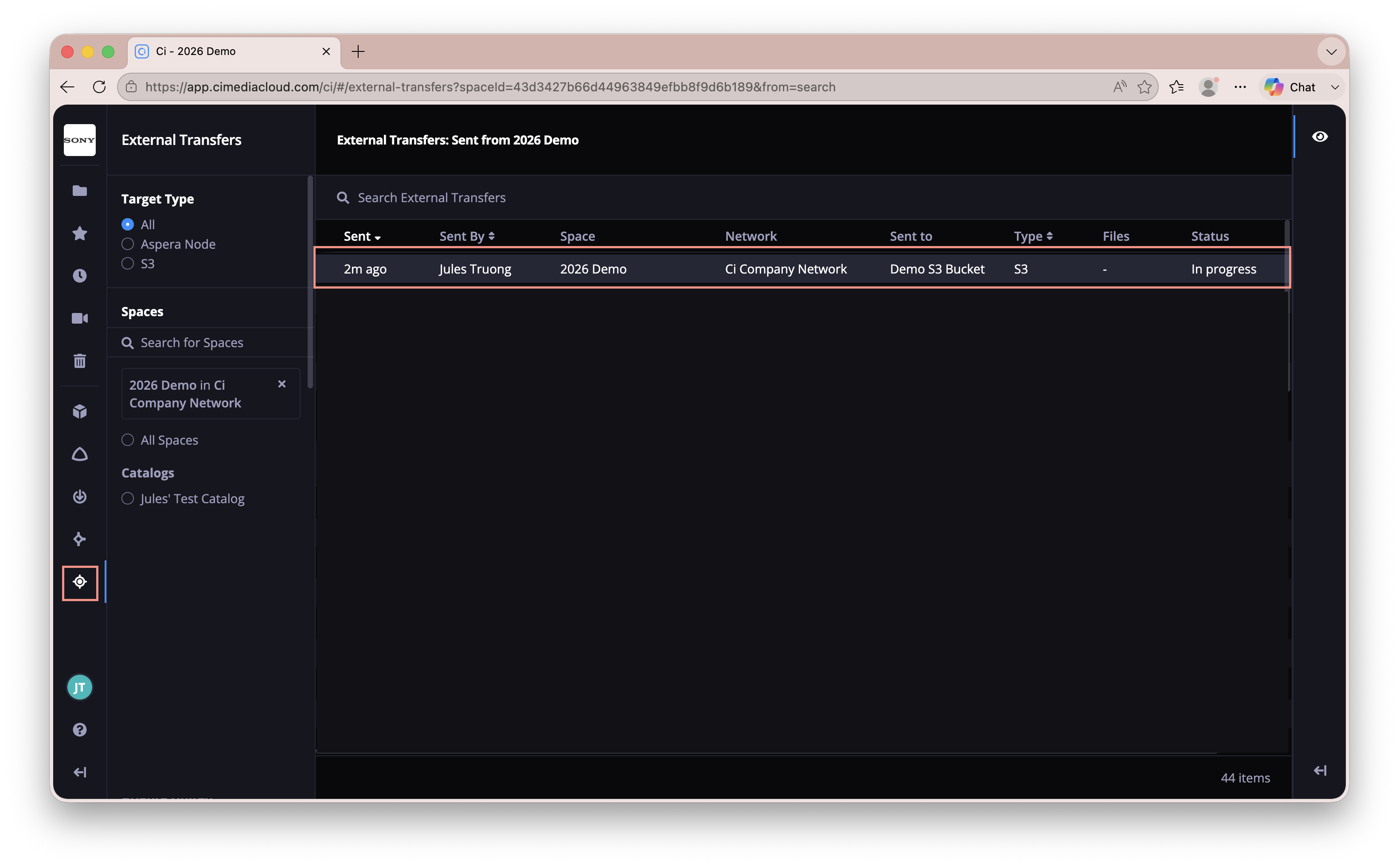Image resolution: width=1399 pixels, height=868 pixels.
Task: Click the External Transfers target icon
Action: point(80,582)
